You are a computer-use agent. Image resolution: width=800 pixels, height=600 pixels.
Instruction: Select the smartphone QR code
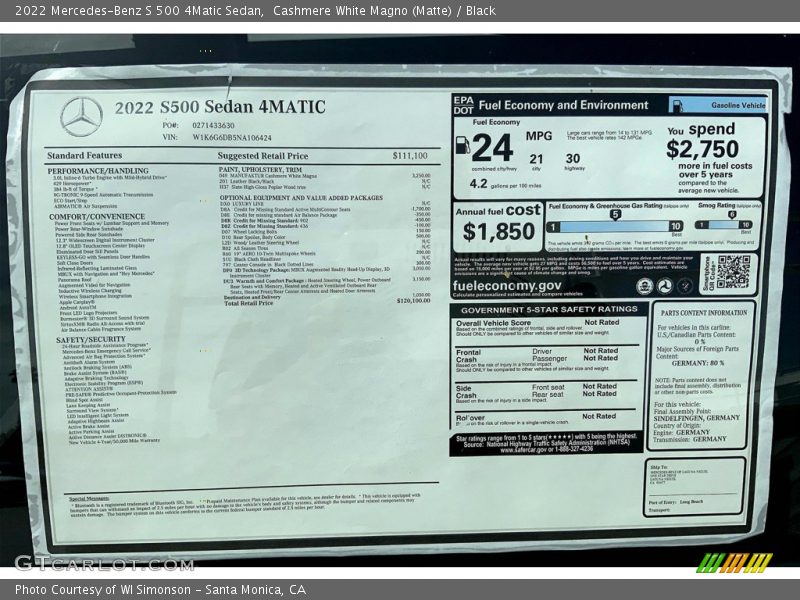click(x=734, y=272)
